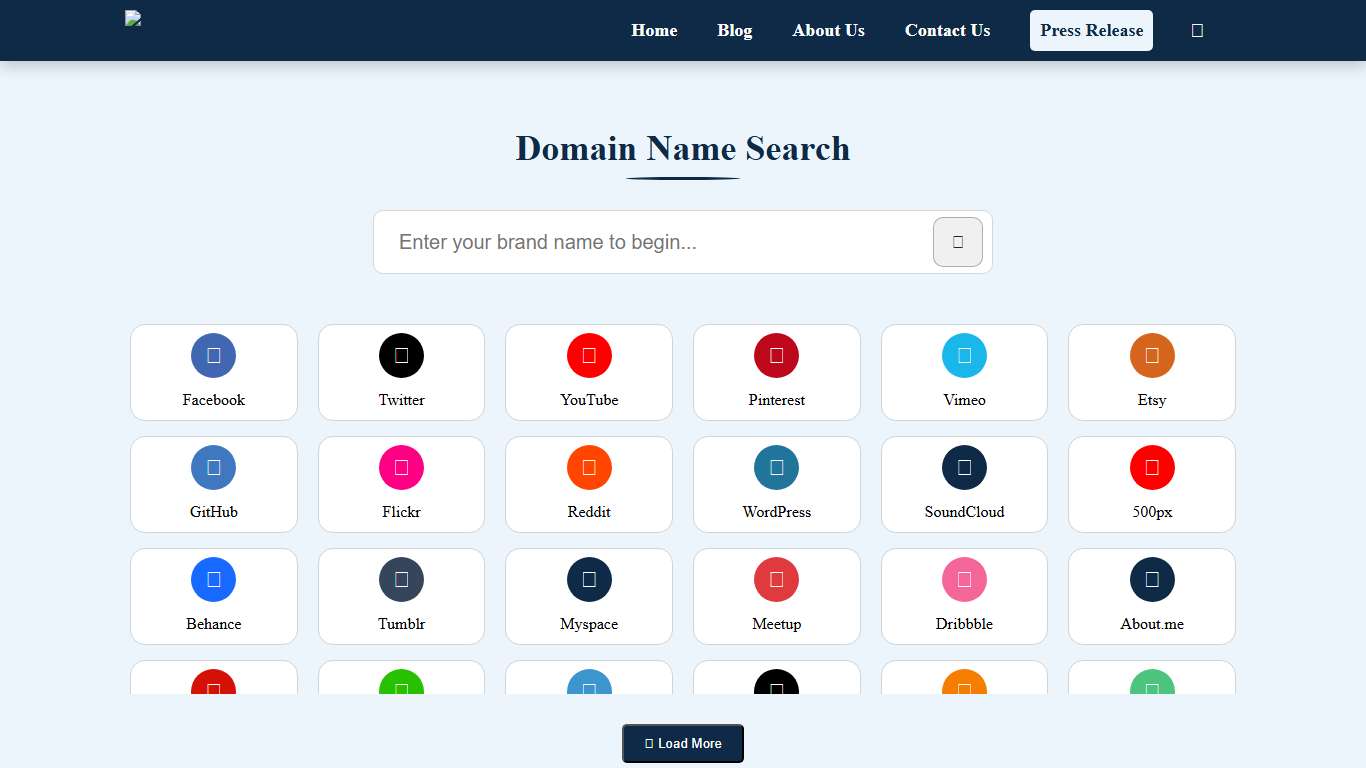The width and height of the screenshot is (1366, 768).
Task: Check the Behance platform icon
Action: click(x=213, y=579)
